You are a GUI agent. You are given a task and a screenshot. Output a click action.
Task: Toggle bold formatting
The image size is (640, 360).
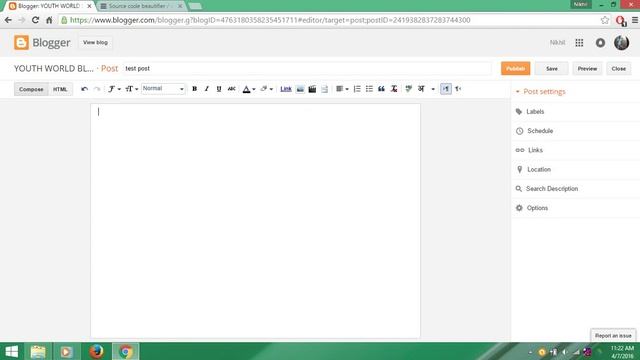click(x=195, y=89)
